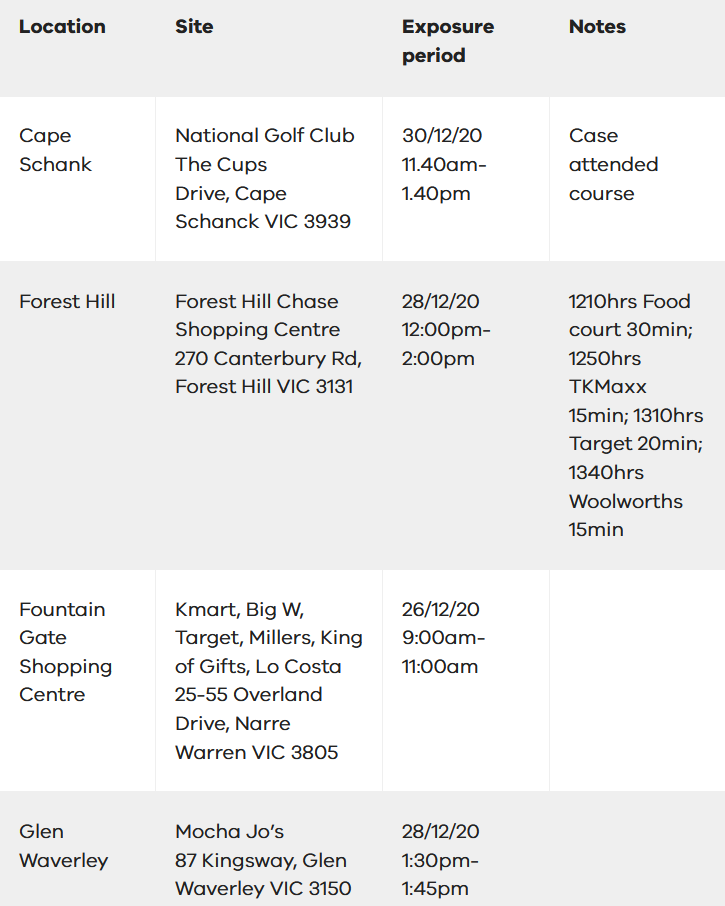The height and width of the screenshot is (906, 725).
Task: Click the Mocha Jo's site address
Action: pos(263,860)
